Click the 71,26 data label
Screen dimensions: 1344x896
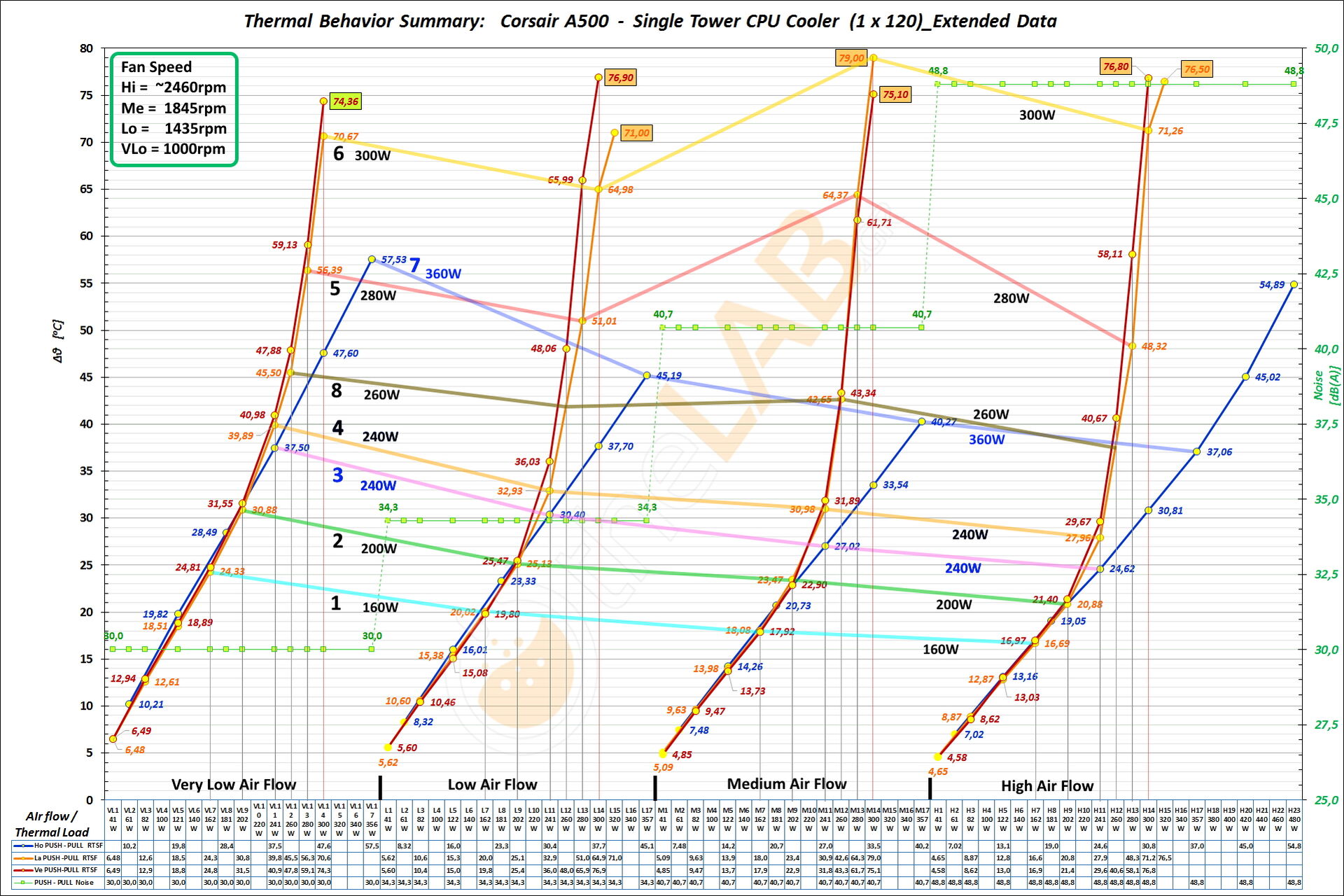[x=1170, y=131]
